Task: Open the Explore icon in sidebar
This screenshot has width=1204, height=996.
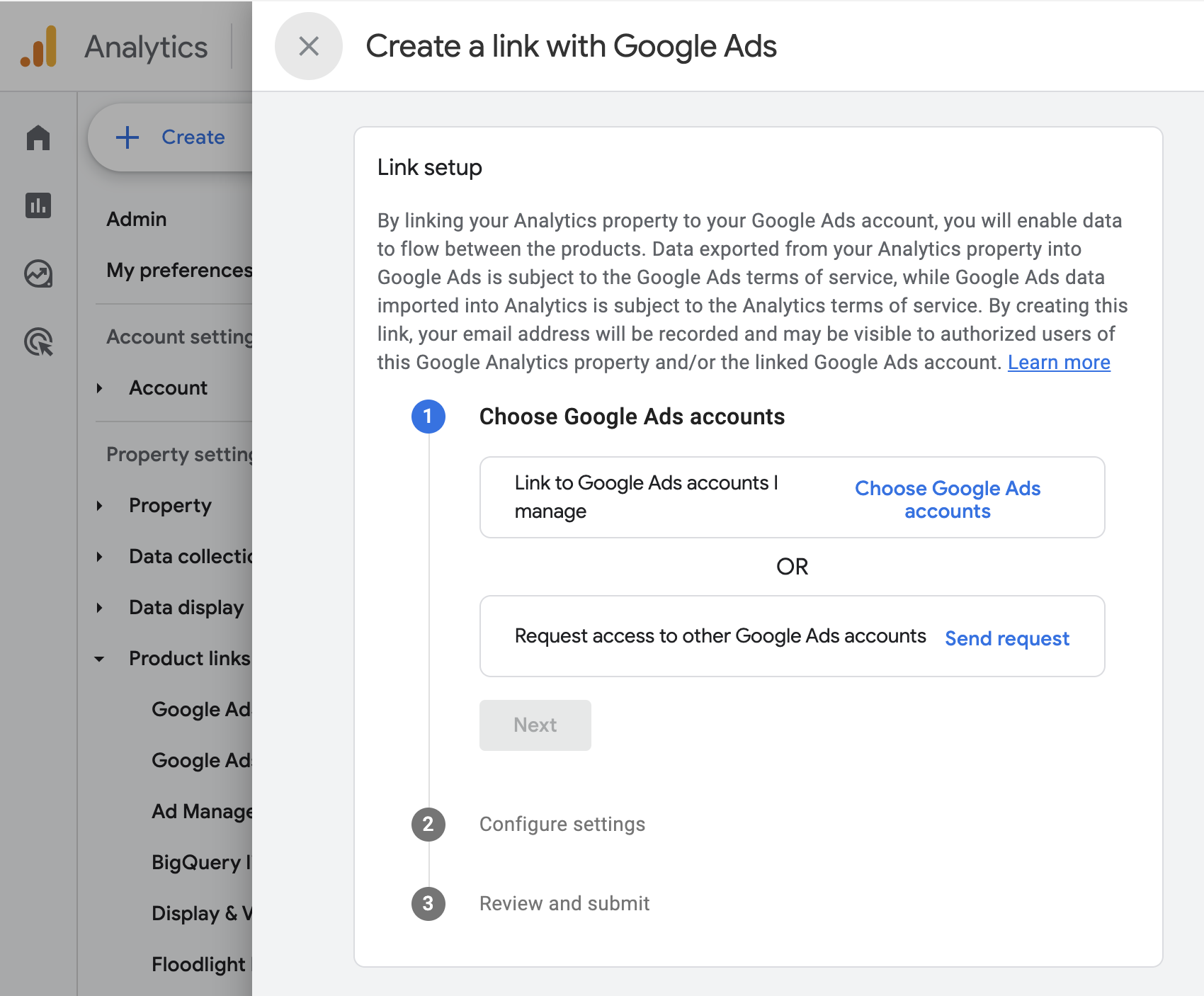Action: pos(38,273)
